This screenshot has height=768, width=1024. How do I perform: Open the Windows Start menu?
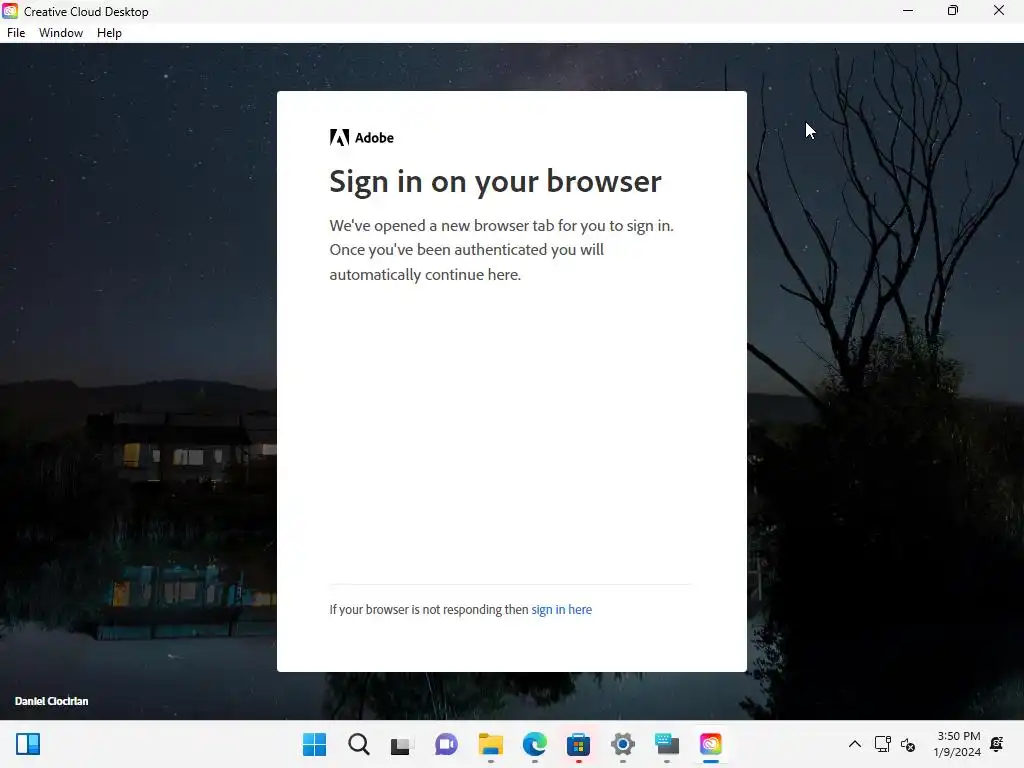[315, 744]
